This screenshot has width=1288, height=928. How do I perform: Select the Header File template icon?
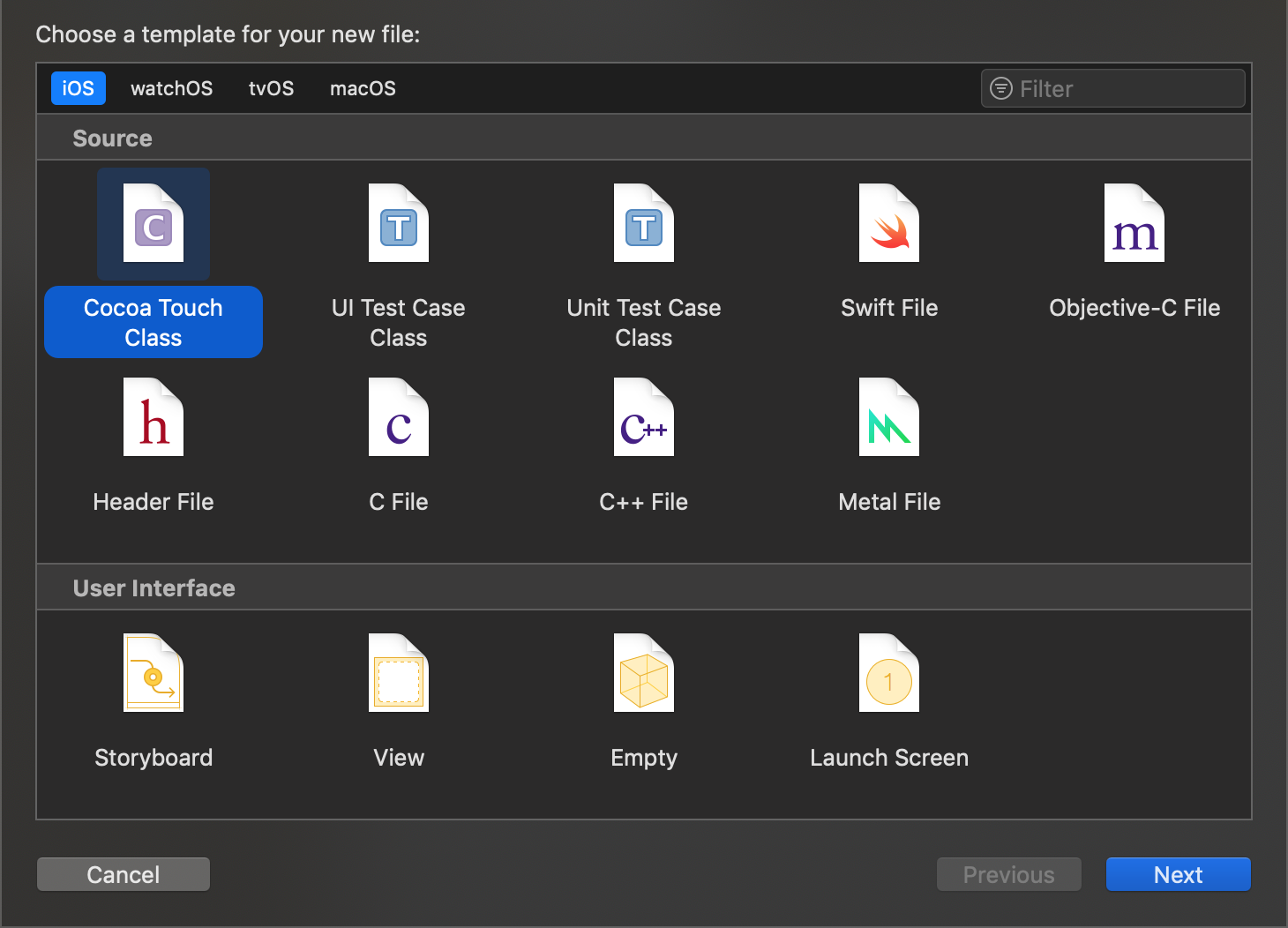coord(154,418)
